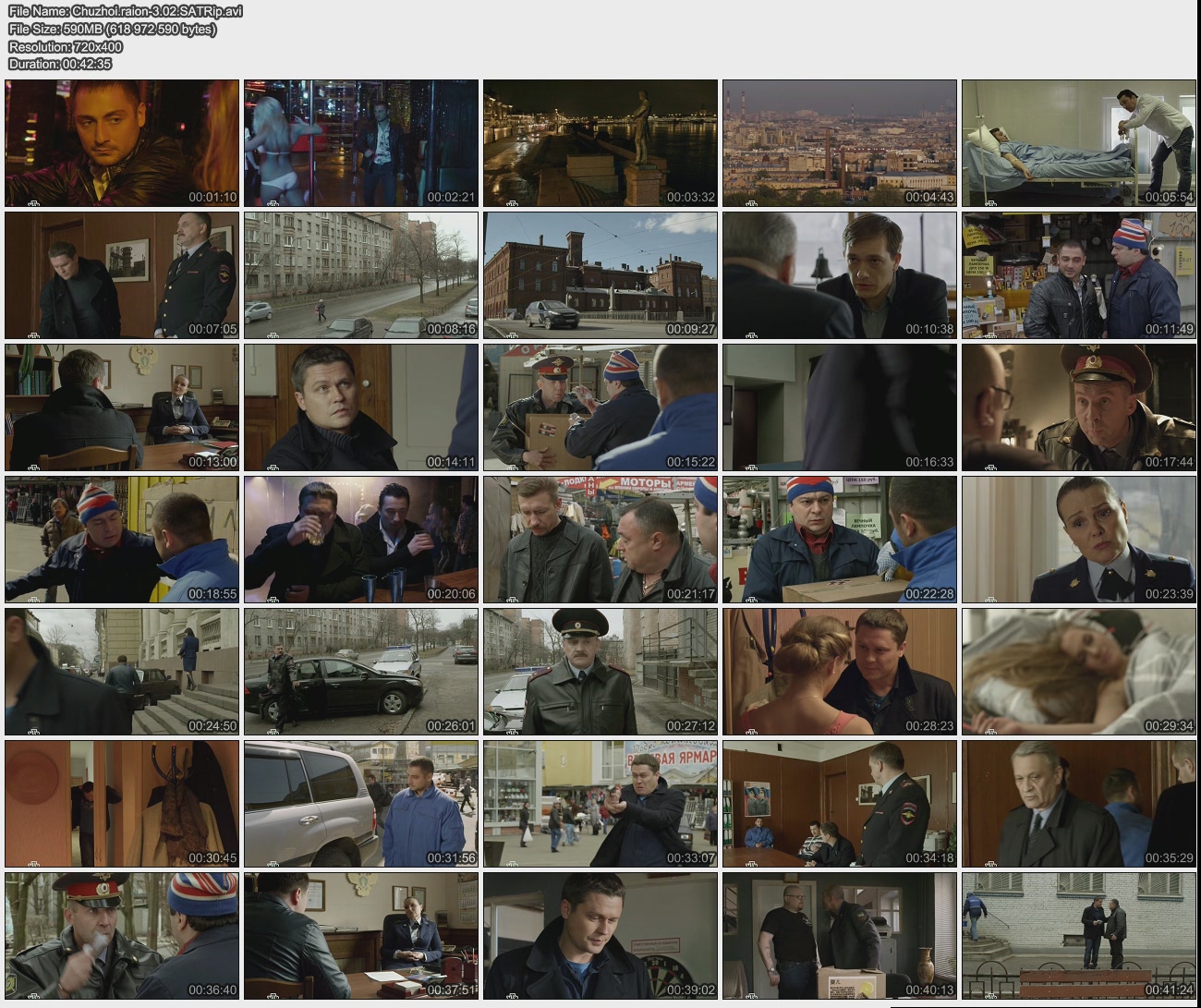Select the night statue frame at 00:03:32

click(x=600, y=143)
